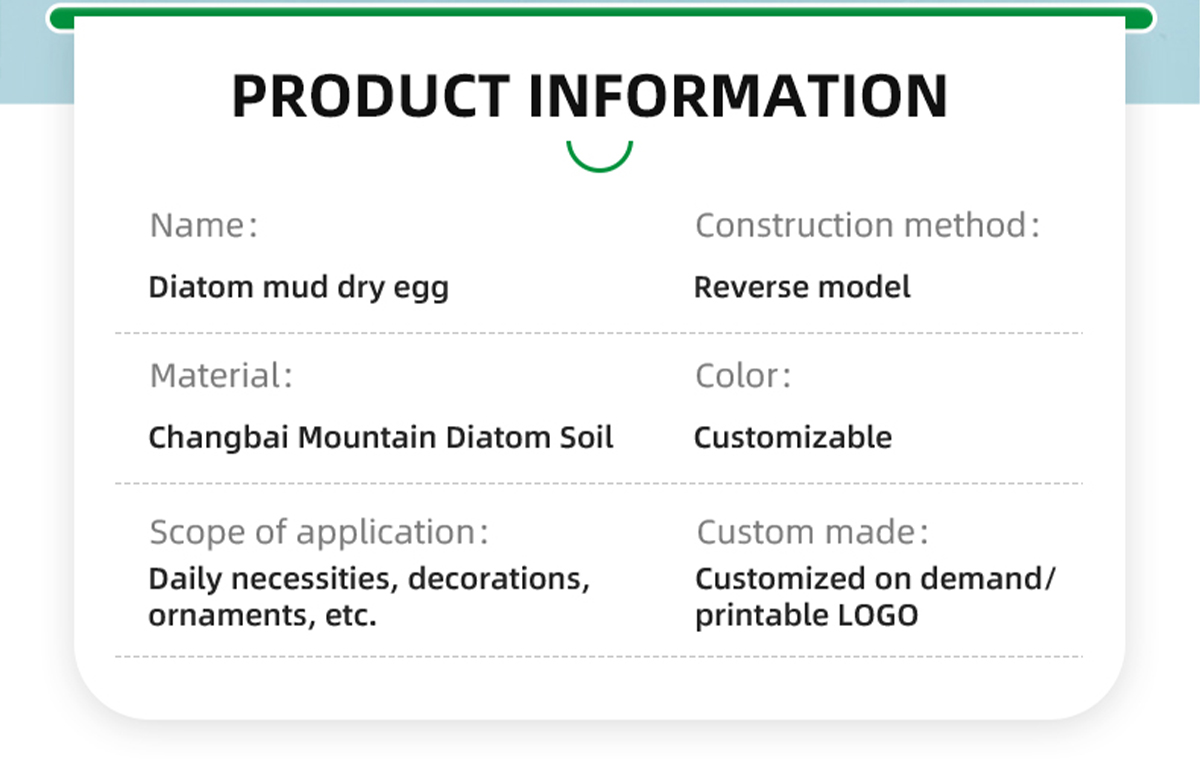Click the PRODUCT INFORMATION heading
This screenshot has height=776, width=1200.
(x=589, y=97)
